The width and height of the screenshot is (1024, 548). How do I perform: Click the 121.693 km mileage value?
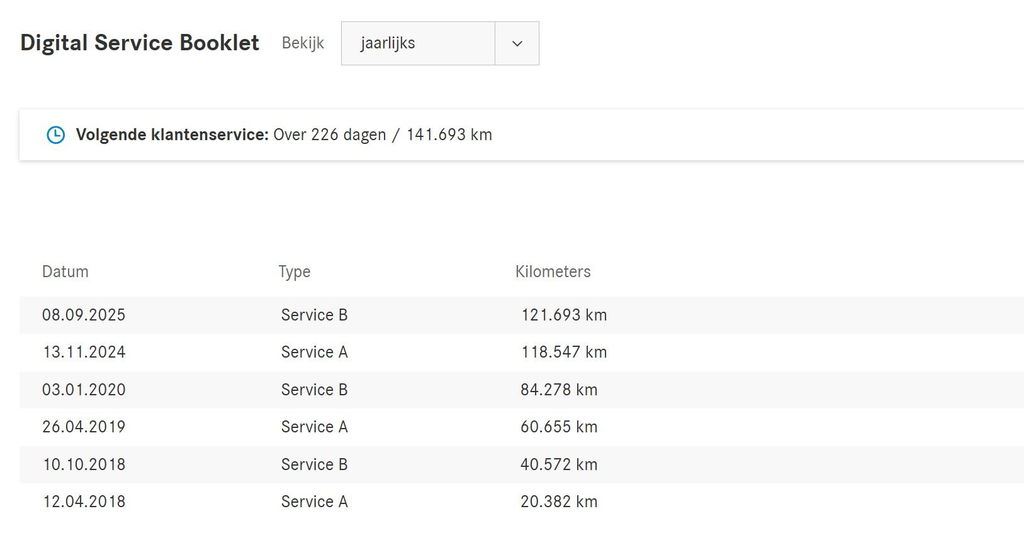[x=564, y=315]
